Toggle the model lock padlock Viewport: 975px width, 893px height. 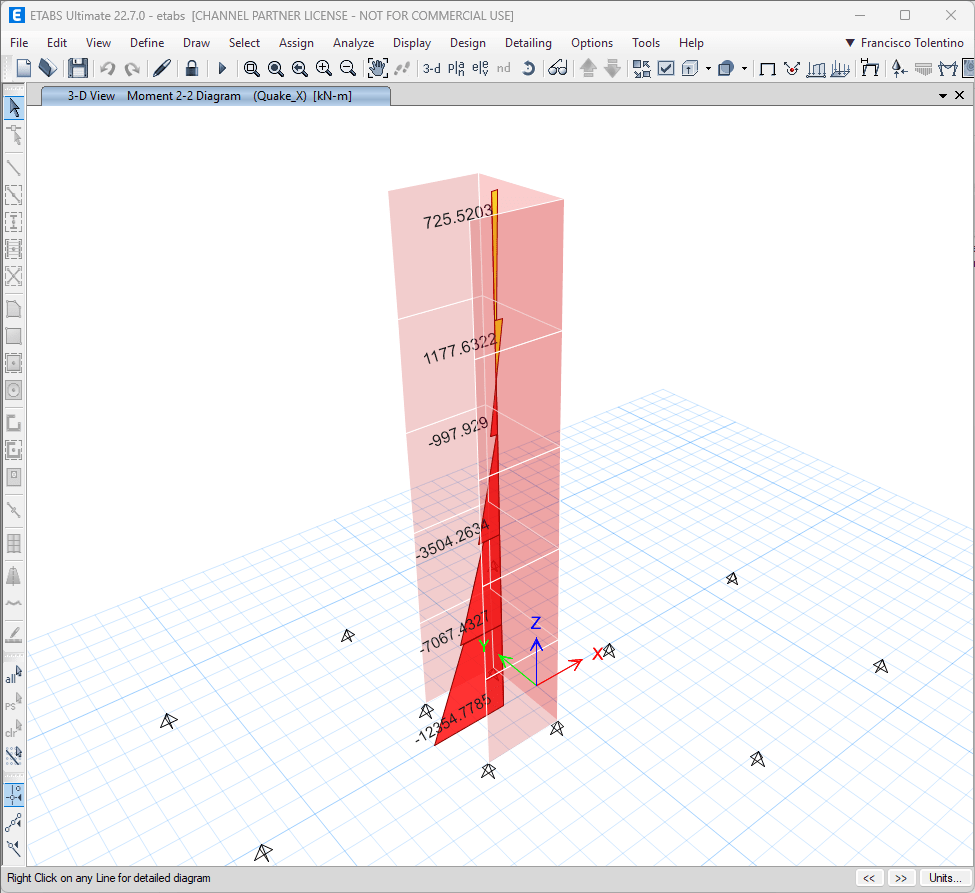pyautogui.click(x=192, y=68)
